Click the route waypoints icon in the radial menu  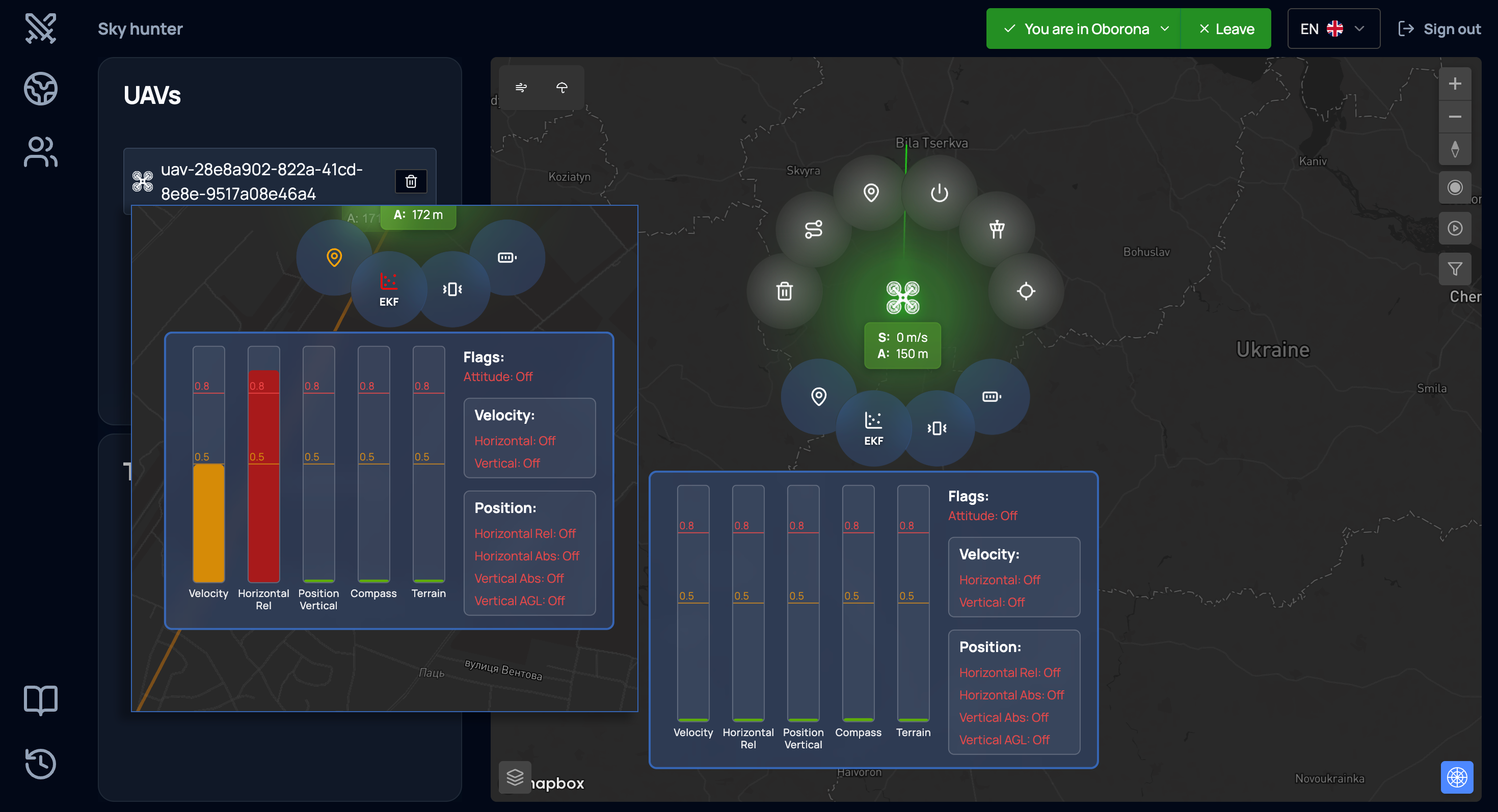(813, 229)
